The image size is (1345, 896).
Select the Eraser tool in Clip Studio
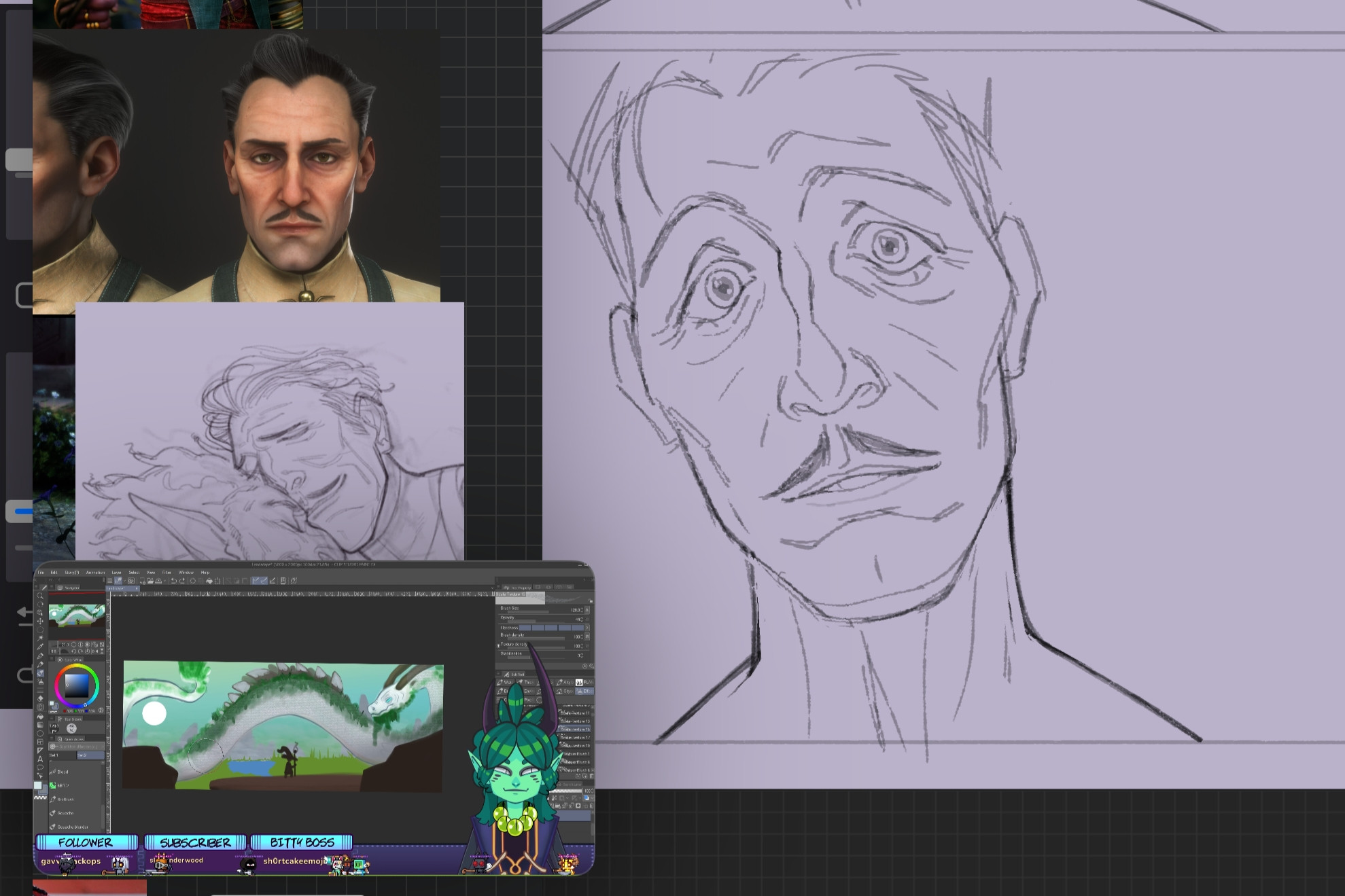[x=40, y=699]
